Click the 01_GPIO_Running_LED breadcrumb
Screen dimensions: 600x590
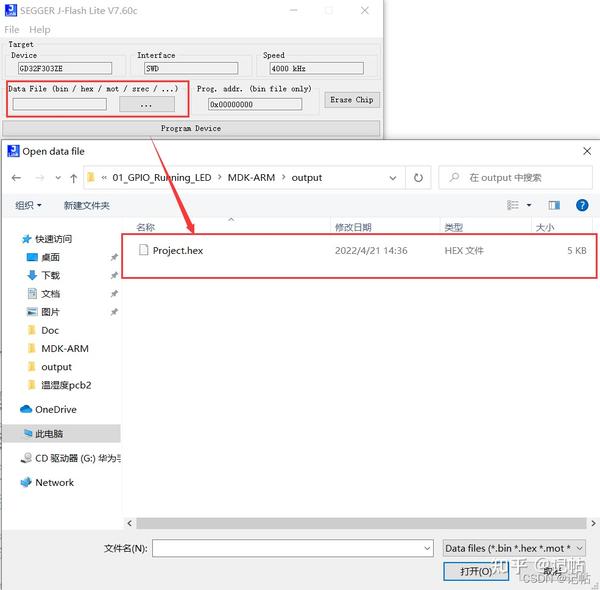[x=161, y=178]
